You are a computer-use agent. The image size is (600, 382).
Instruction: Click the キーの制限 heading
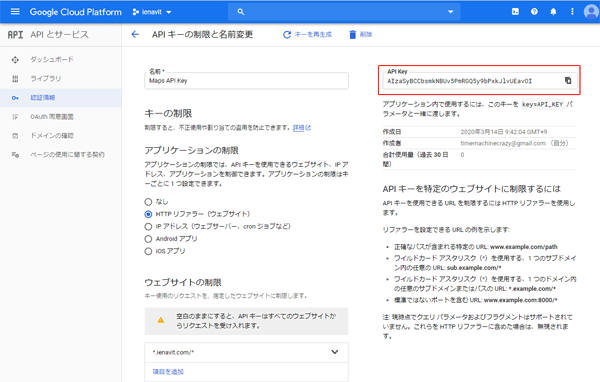168,113
